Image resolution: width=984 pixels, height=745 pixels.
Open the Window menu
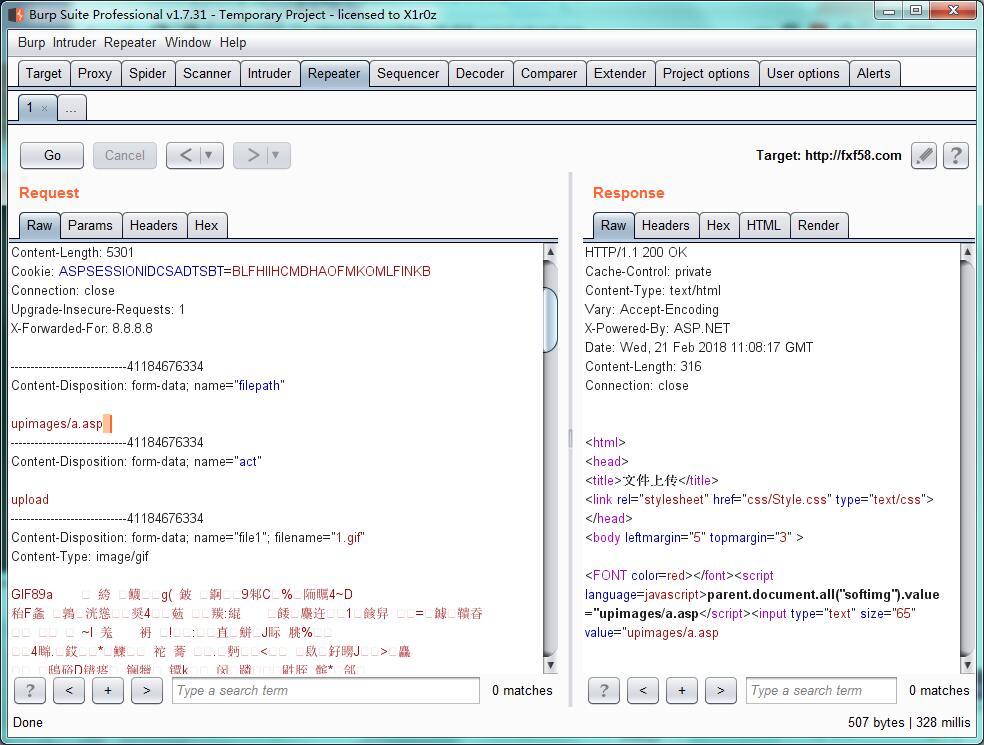point(188,42)
